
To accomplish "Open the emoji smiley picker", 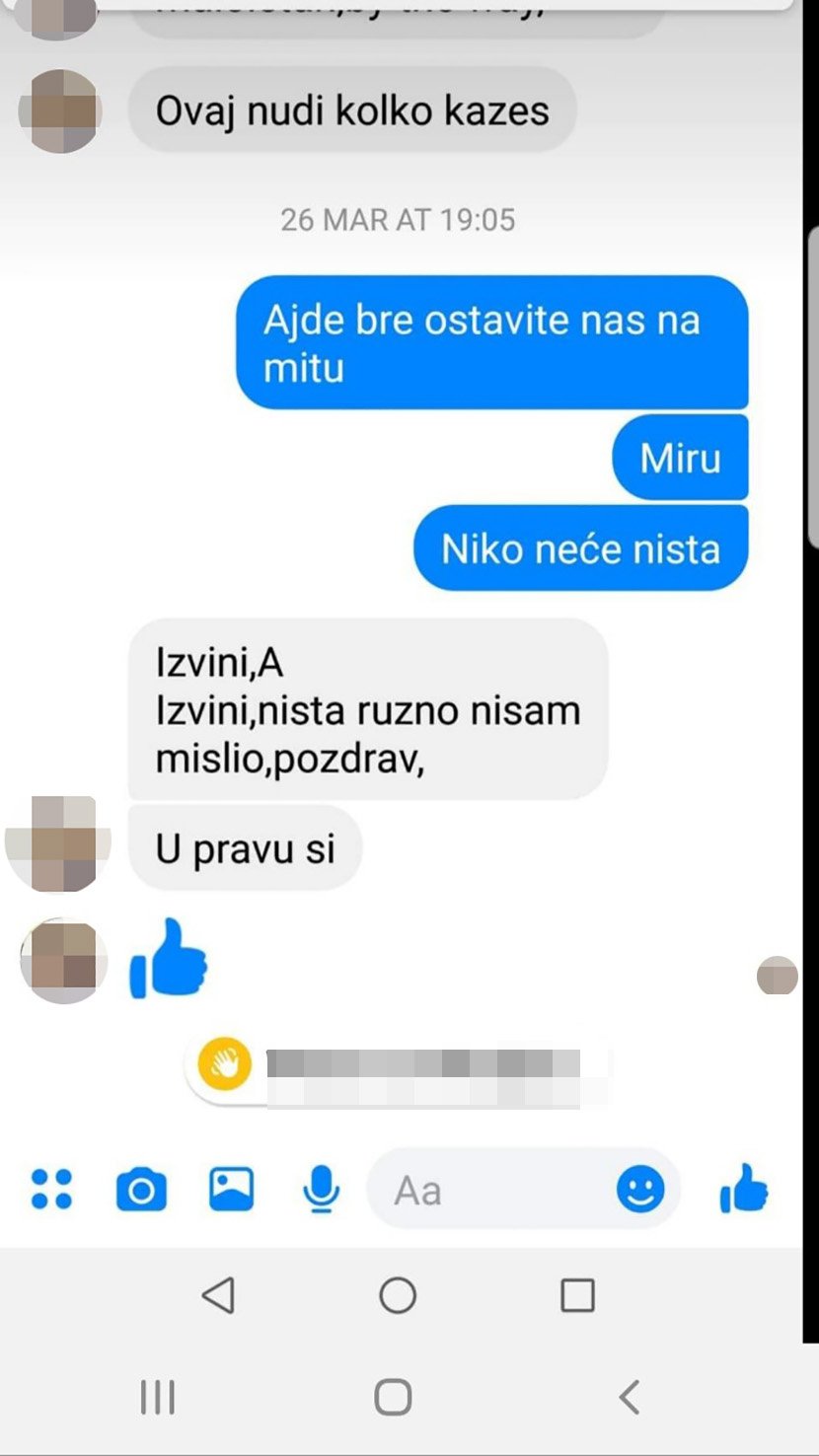I will 640,1190.
